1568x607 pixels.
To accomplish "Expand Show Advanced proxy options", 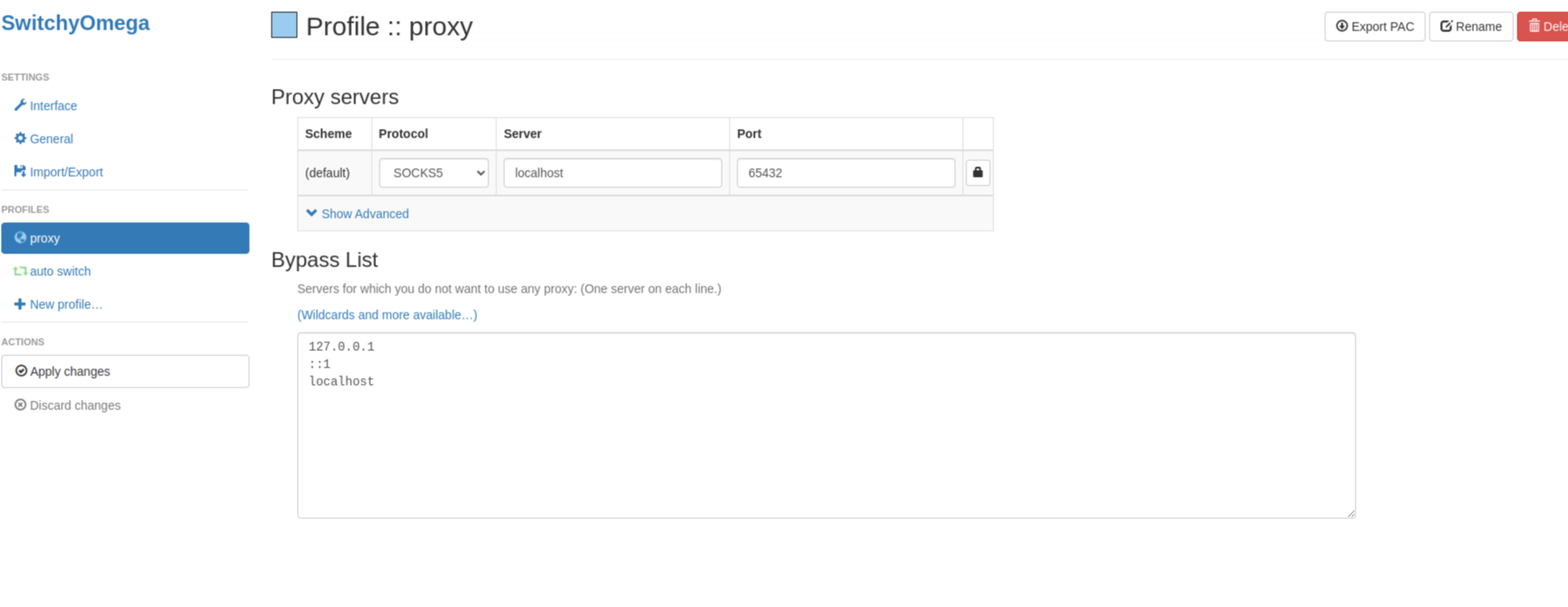I will [x=357, y=213].
